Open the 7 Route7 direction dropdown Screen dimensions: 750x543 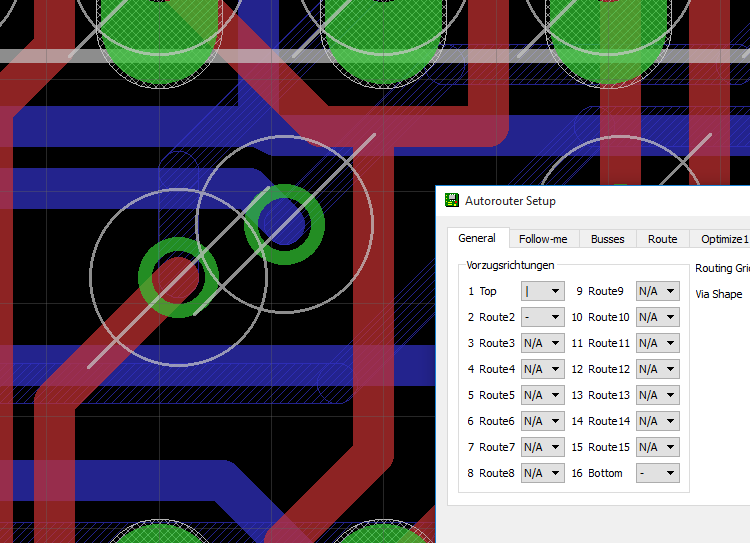coord(543,447)
